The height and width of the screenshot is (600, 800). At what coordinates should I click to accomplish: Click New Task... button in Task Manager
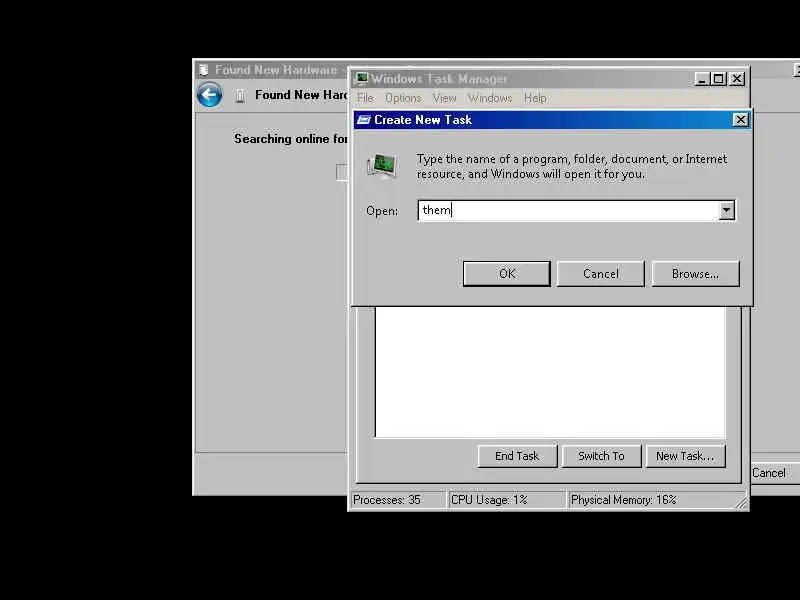point(685,456)
